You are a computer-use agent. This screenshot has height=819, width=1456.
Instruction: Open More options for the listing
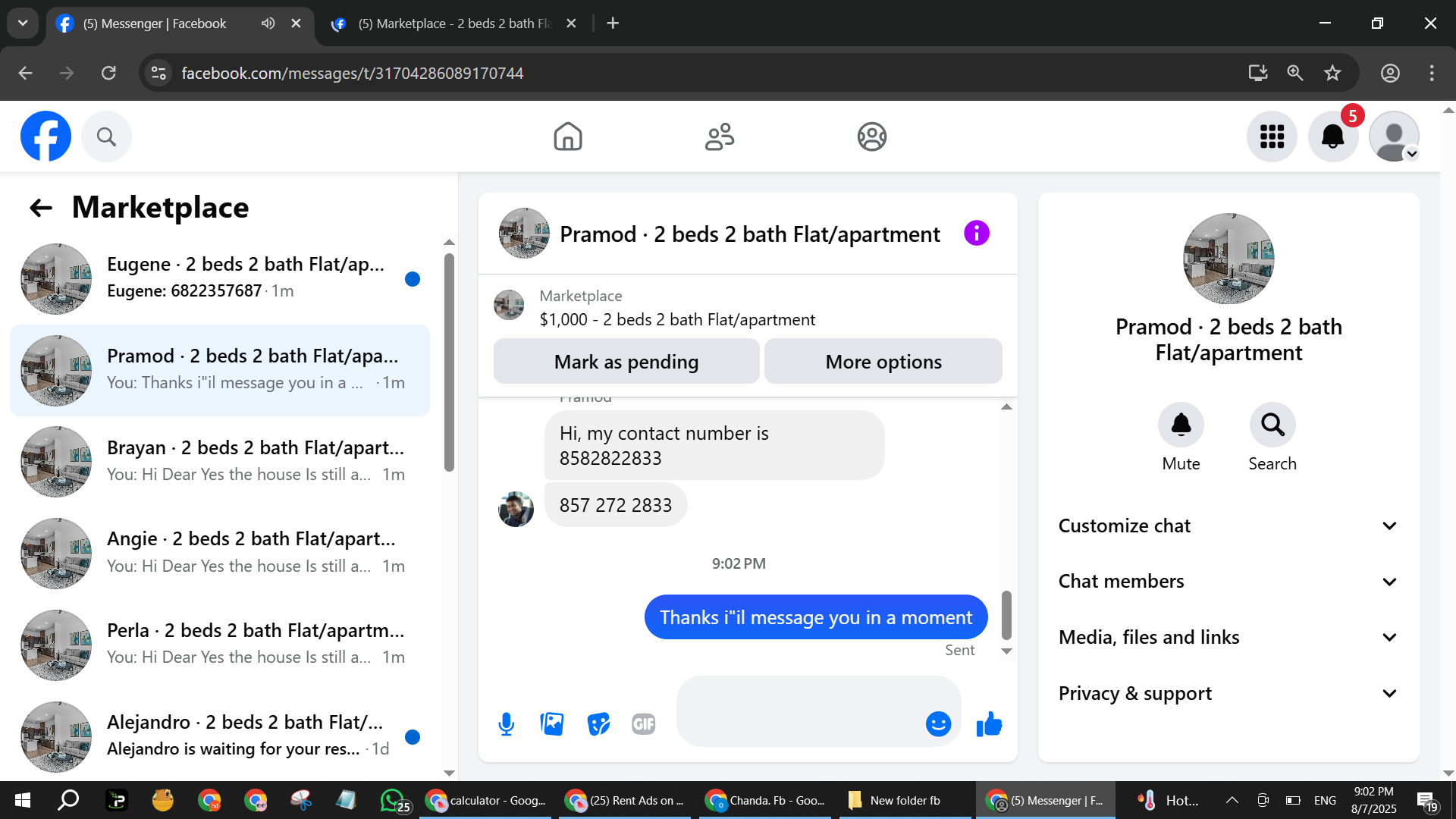883,362
